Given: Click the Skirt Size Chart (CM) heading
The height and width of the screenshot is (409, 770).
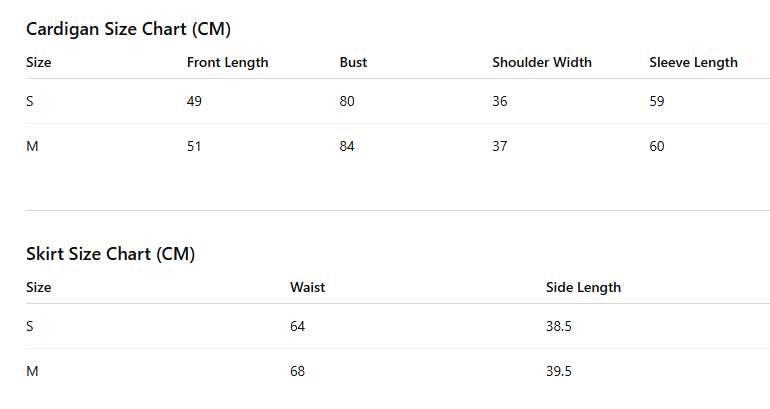Looking at the screenshot, I should coord(110,254).
